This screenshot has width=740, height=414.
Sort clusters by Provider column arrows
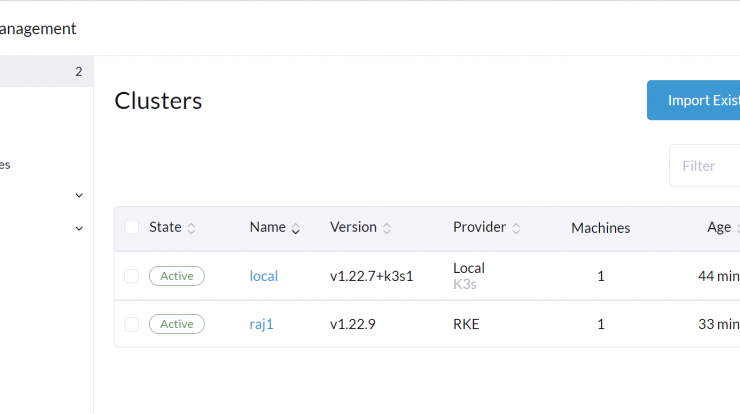(x=516, y=228)
